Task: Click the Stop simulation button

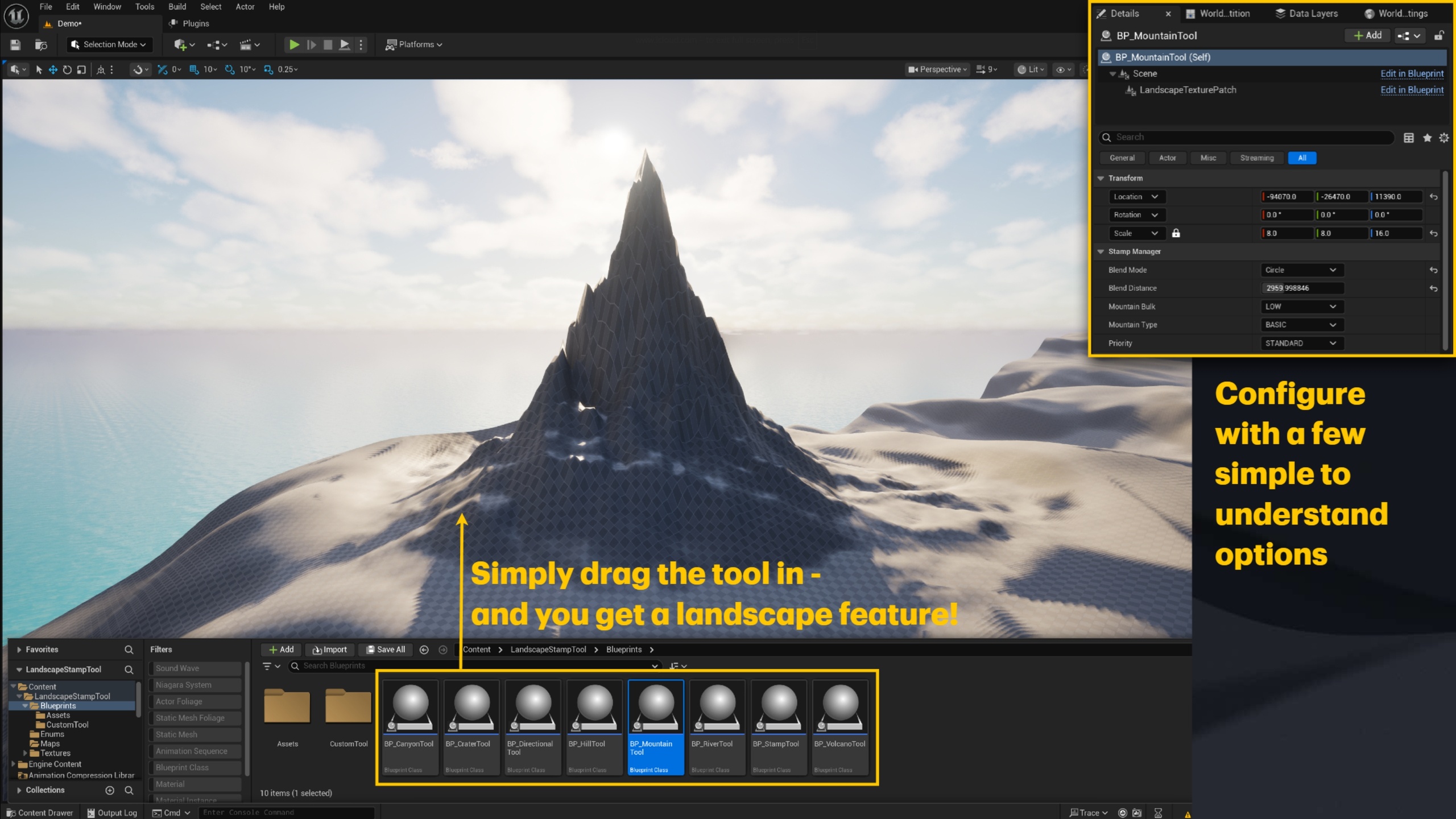Action: pos(328,44)
